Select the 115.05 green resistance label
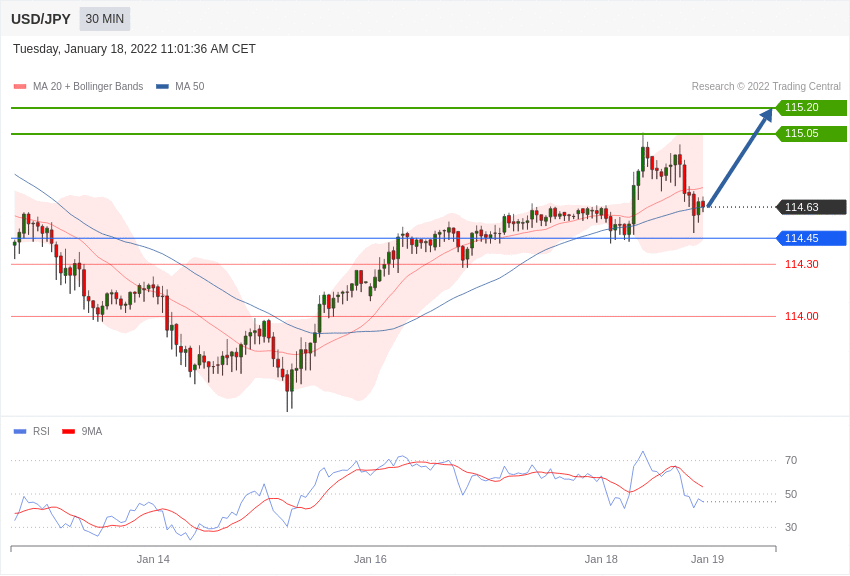The image size is (850, 576). [811, 133]
